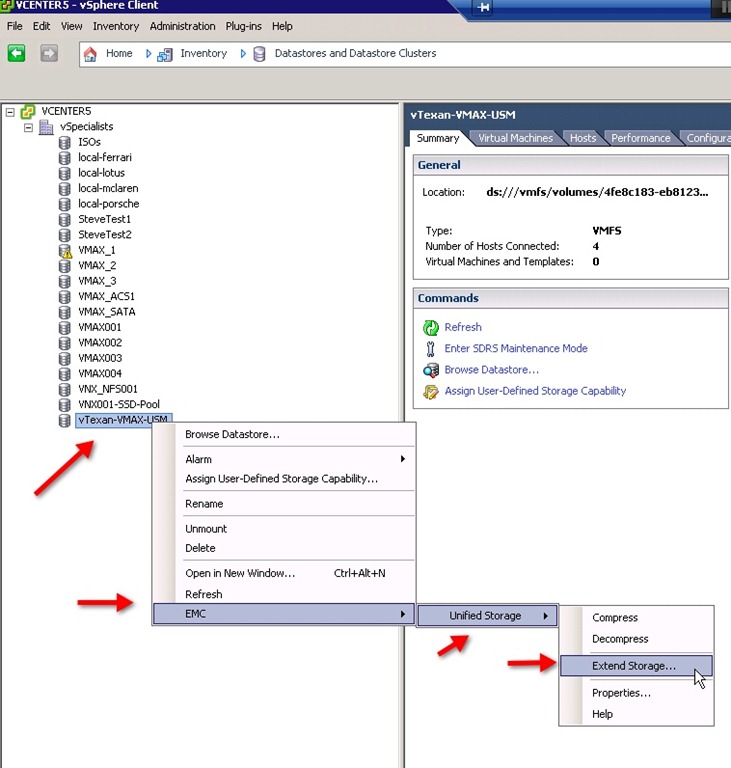Collapse the vSpecialists datacenter node
Image resolution: width=731 pixels, height=768 pixels.
point(29,127)
